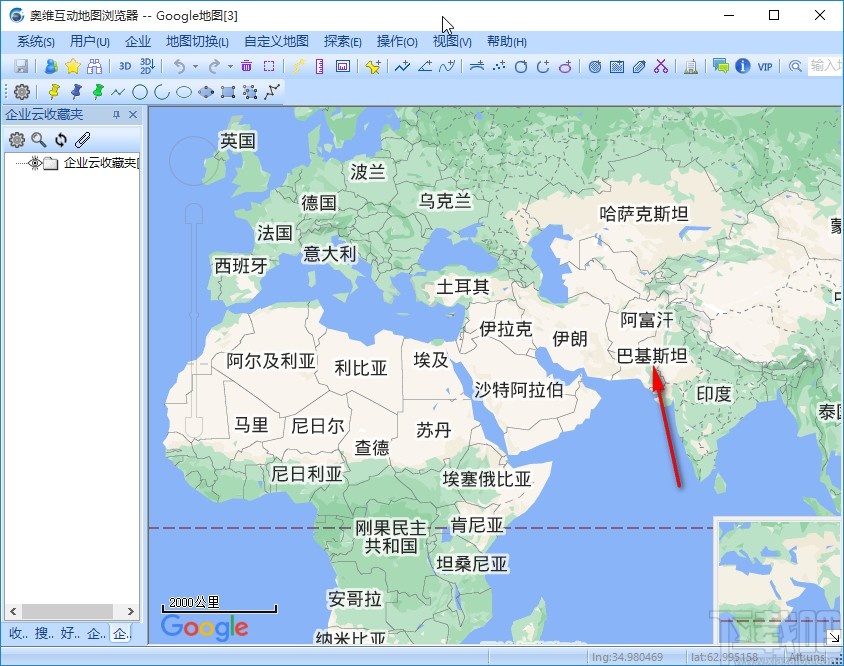Switch to the 搜.. bottom tab

tap(44, 633)
